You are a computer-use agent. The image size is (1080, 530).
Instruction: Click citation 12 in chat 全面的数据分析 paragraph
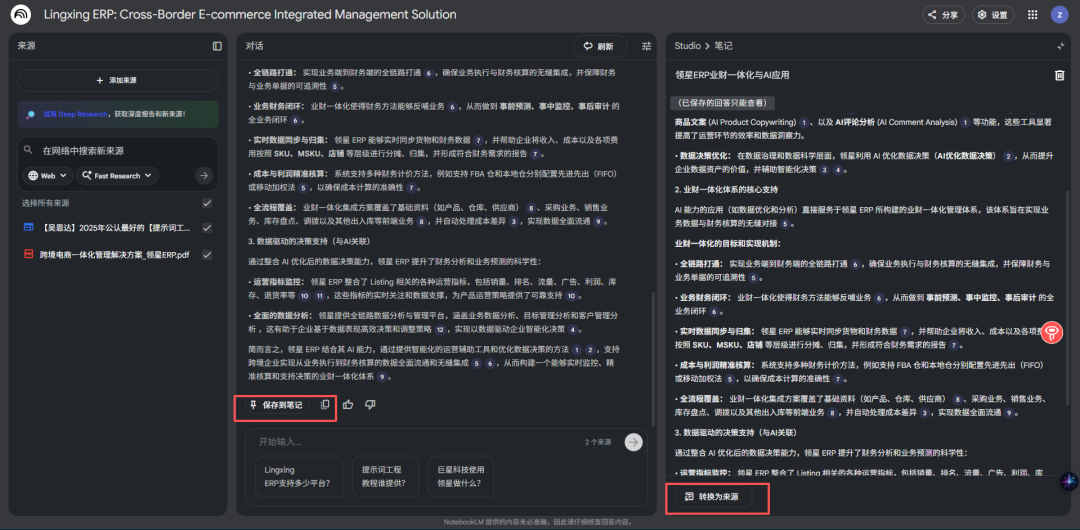[439, 329]
